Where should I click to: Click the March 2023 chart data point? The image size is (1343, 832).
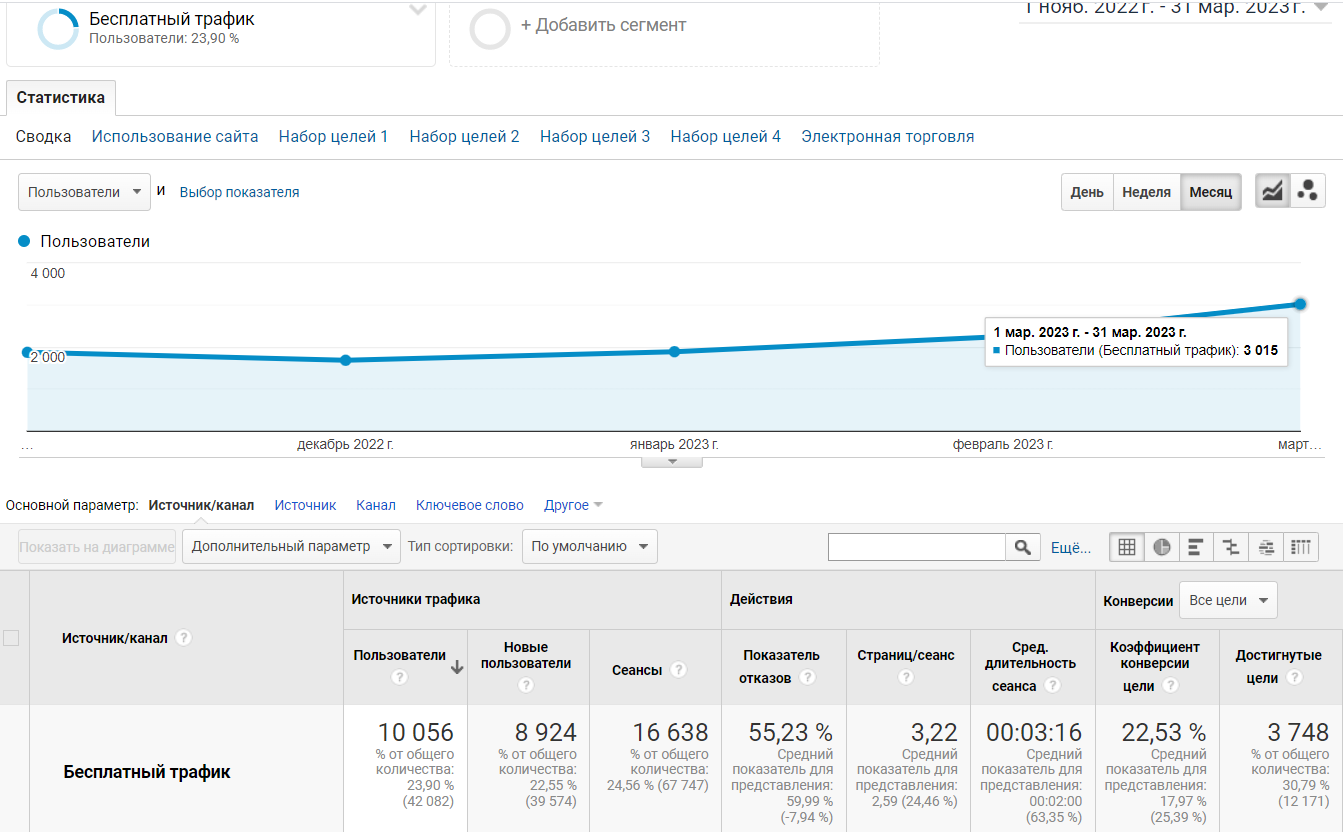(x=1300, y=303)
